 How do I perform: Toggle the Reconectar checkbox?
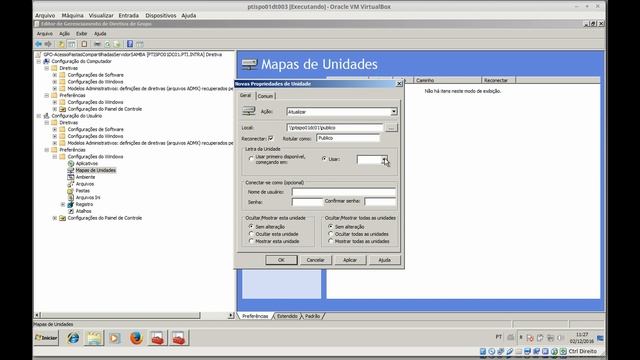point(271,138)
